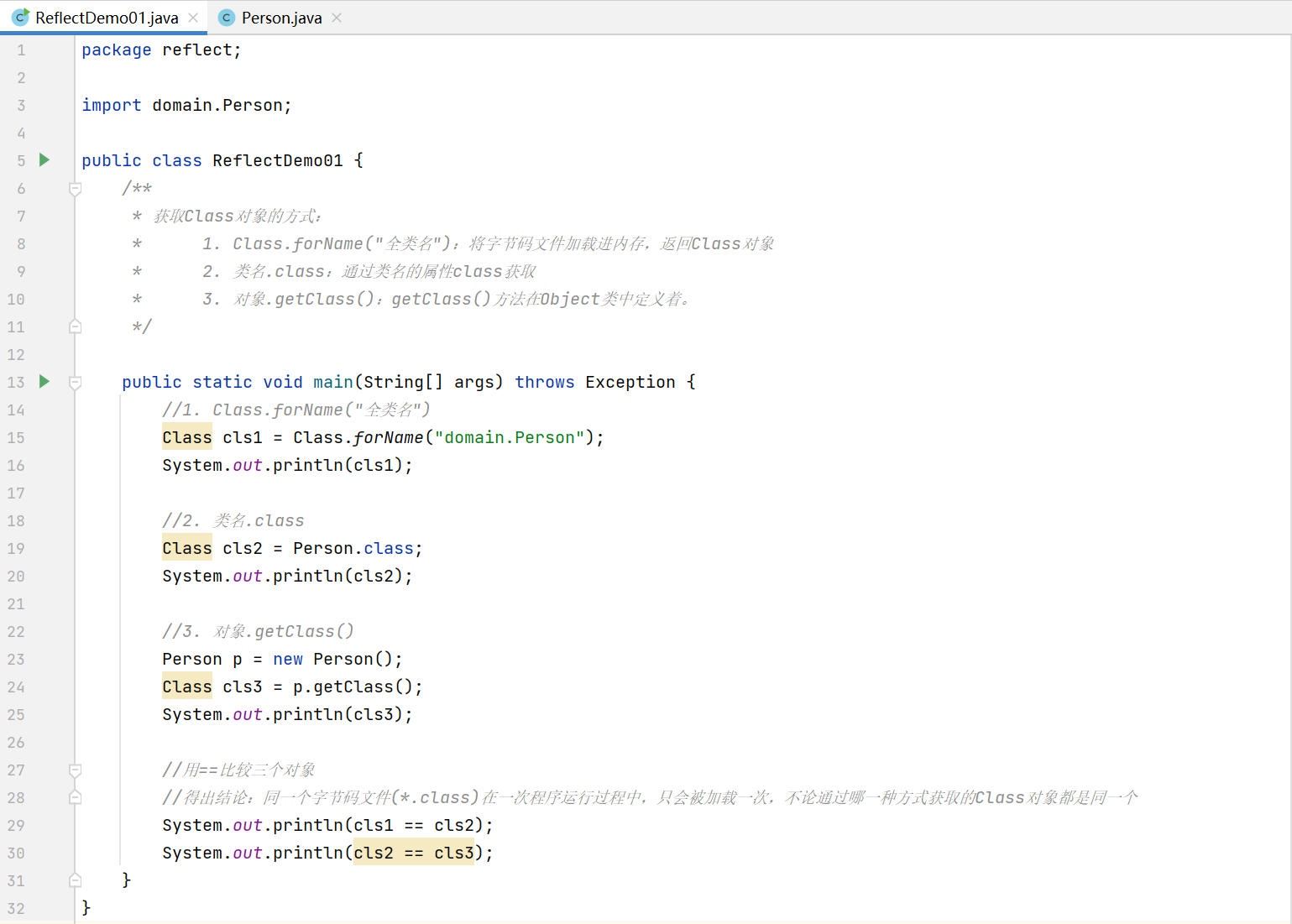The width and height of the screenshot is (1292, 924).
Task: Click 'String[] args' parameter
Action: pos(429,383)
